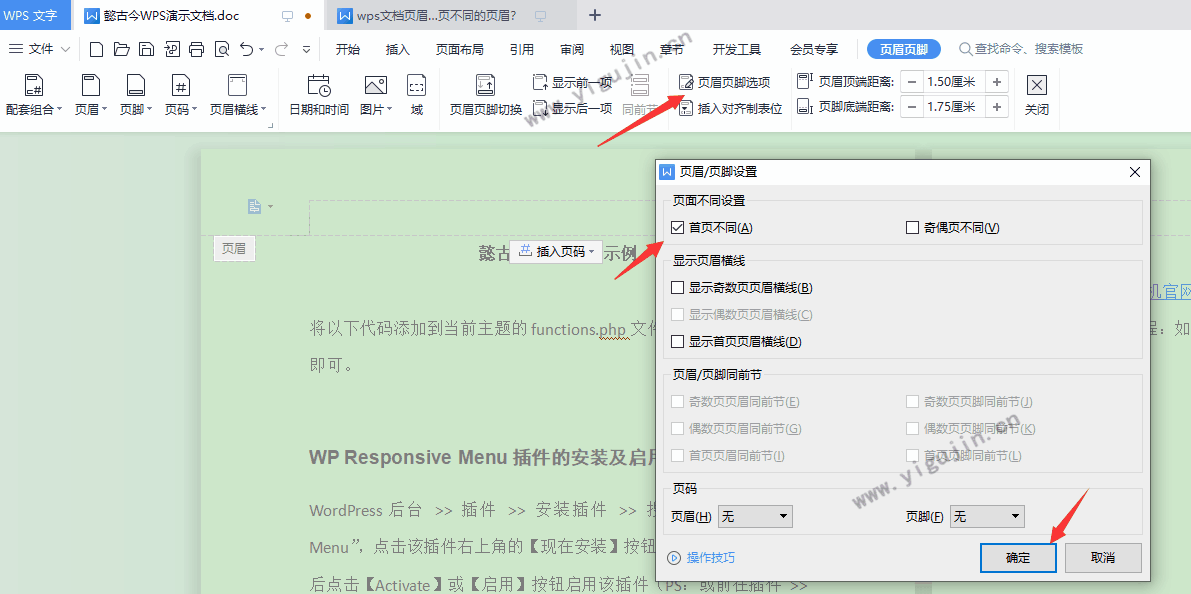Open the 插入 ribbon tab
1191x594 pixels.
click(x=397, y=49)
